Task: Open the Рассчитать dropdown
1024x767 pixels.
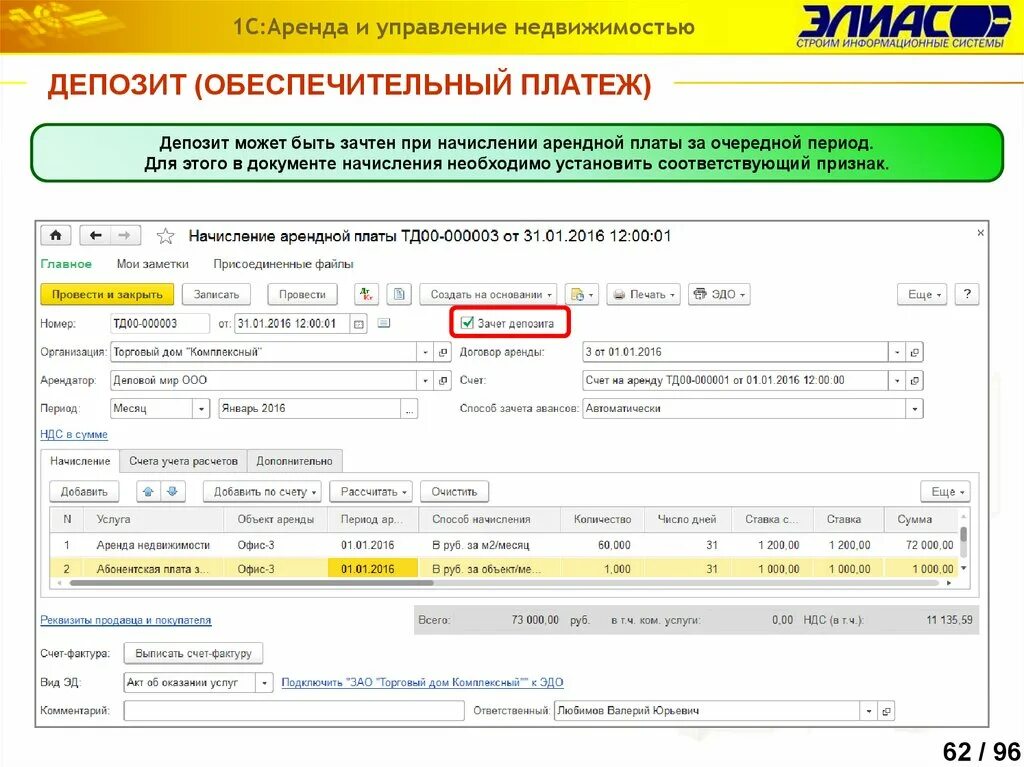Action: [371, 491]
